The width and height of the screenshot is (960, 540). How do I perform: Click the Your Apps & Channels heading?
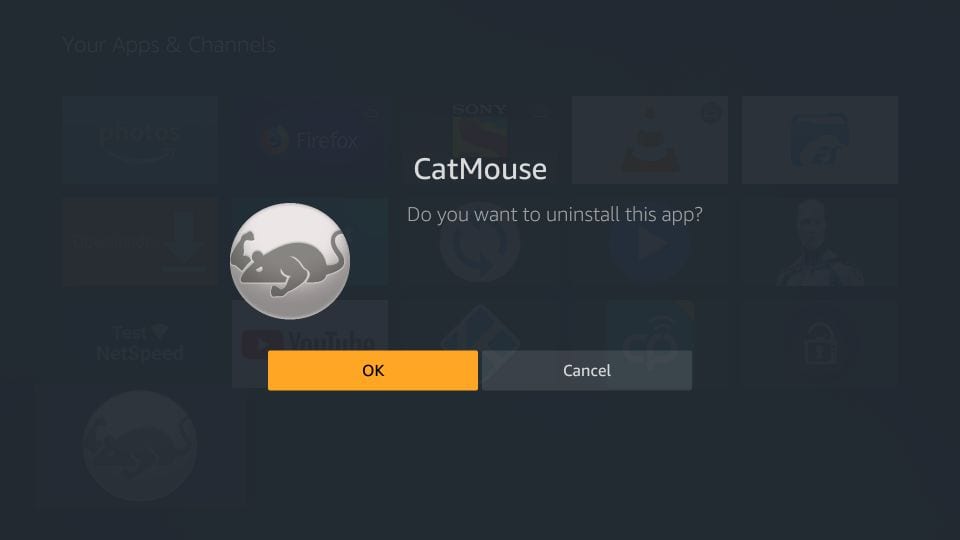coord(169,45)
